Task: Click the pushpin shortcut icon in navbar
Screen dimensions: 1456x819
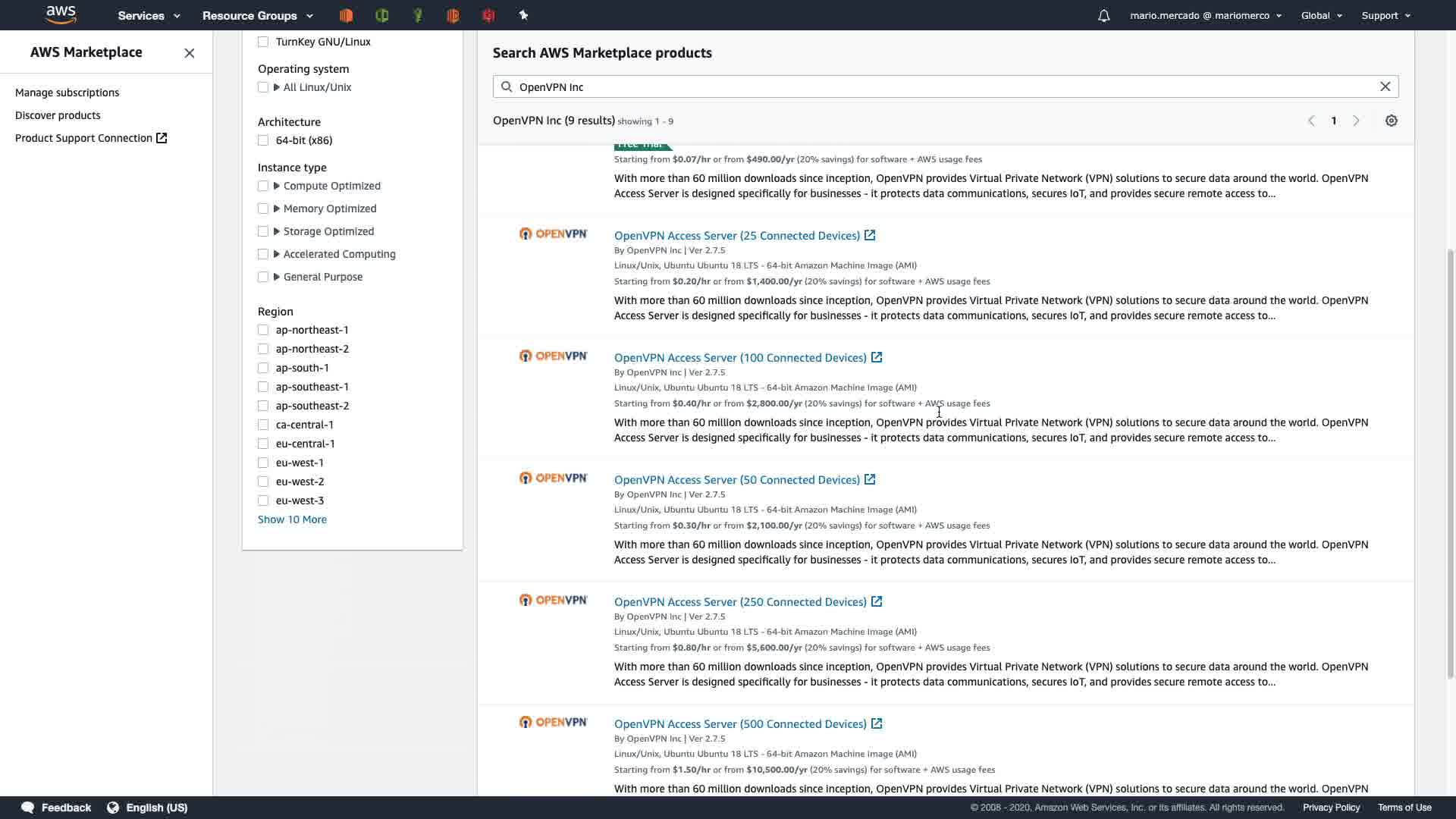Action: click(x=523, y=15)
